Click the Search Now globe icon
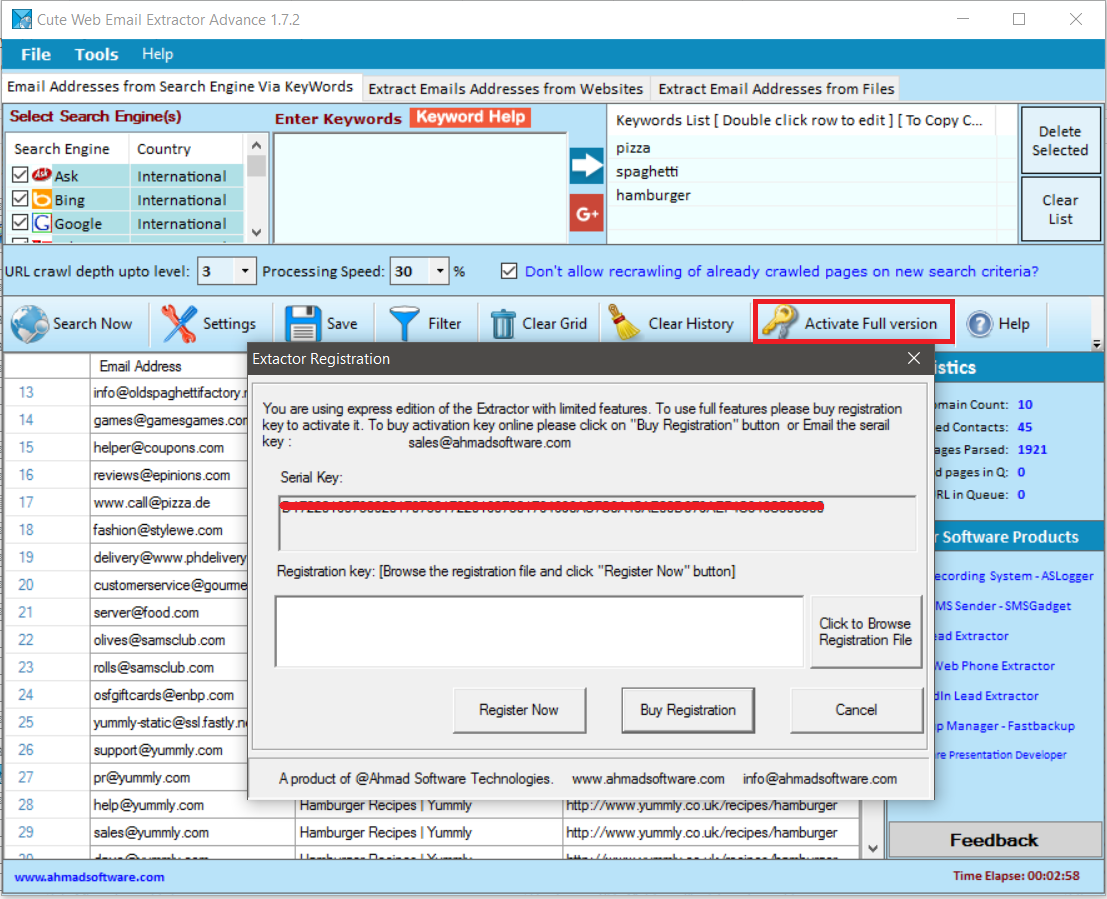This screenshot has height=899, width=1107. [x=30, y=323]
